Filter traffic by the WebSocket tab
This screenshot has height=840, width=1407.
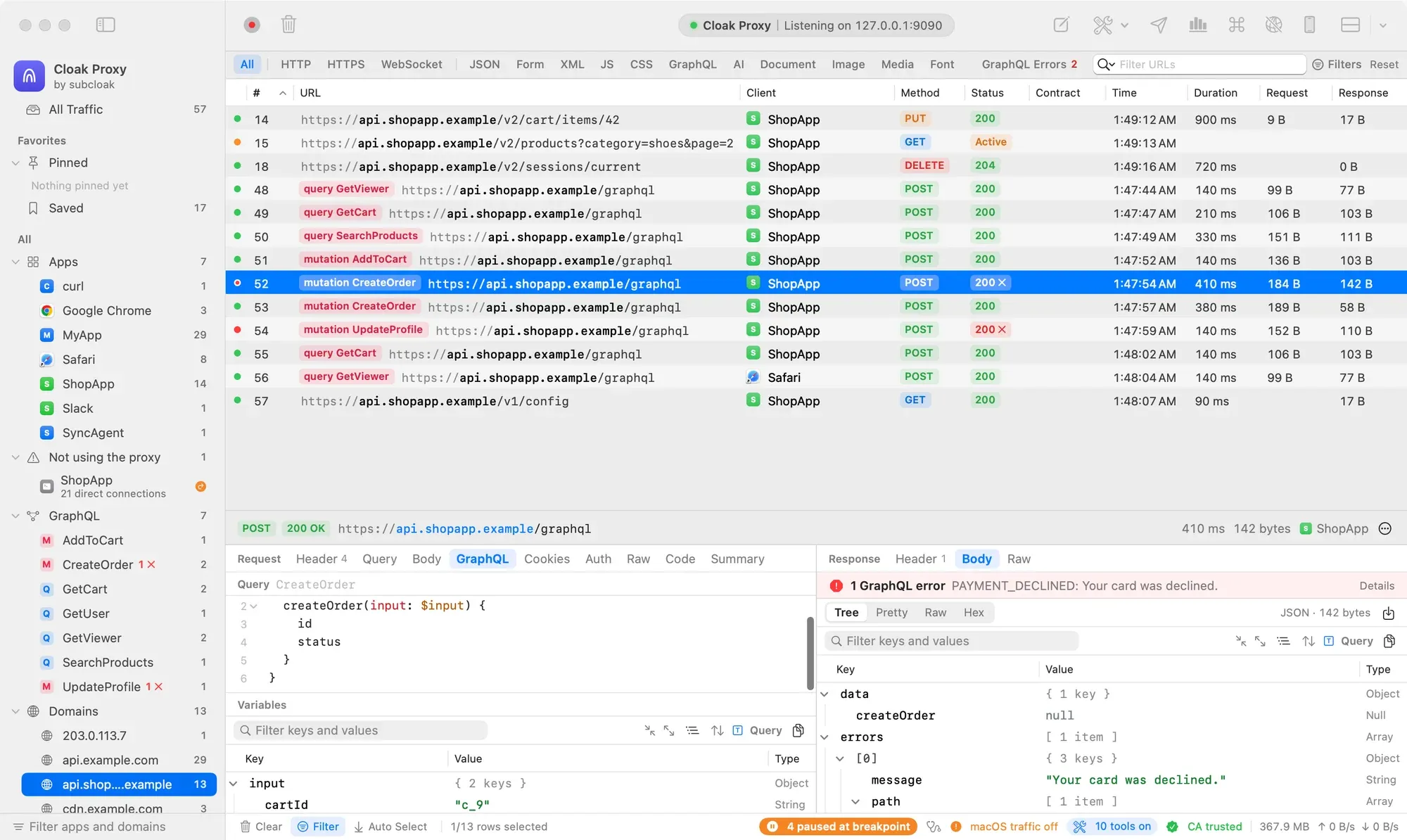(412, 64)
